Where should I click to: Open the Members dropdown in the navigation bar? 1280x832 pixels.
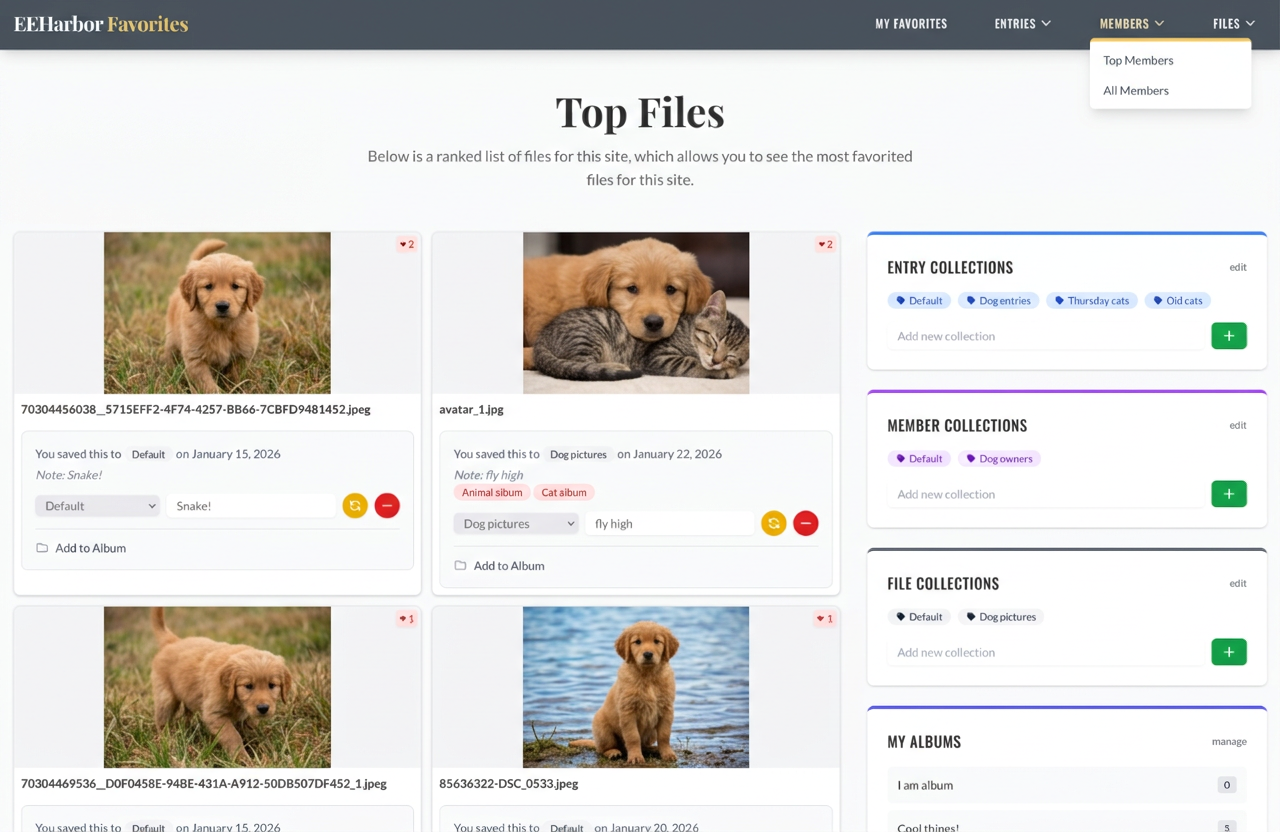(1131, 23)
